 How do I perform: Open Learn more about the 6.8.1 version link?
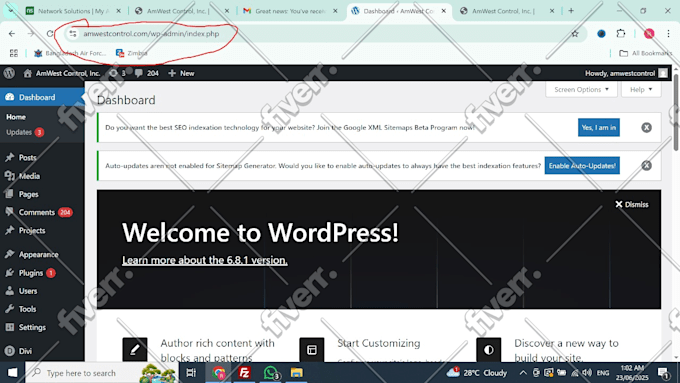tap(205, 260)
